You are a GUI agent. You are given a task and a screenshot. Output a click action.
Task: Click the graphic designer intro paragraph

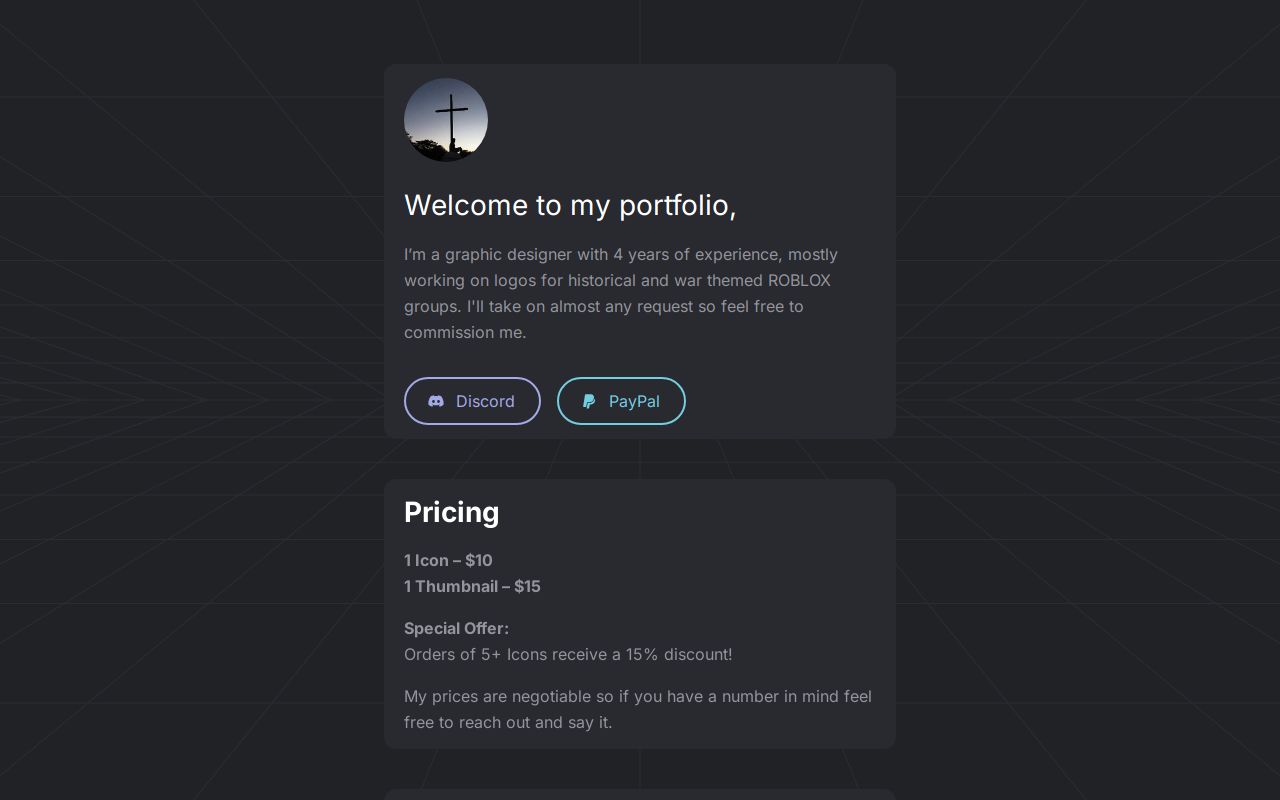(x=620, y=293)
